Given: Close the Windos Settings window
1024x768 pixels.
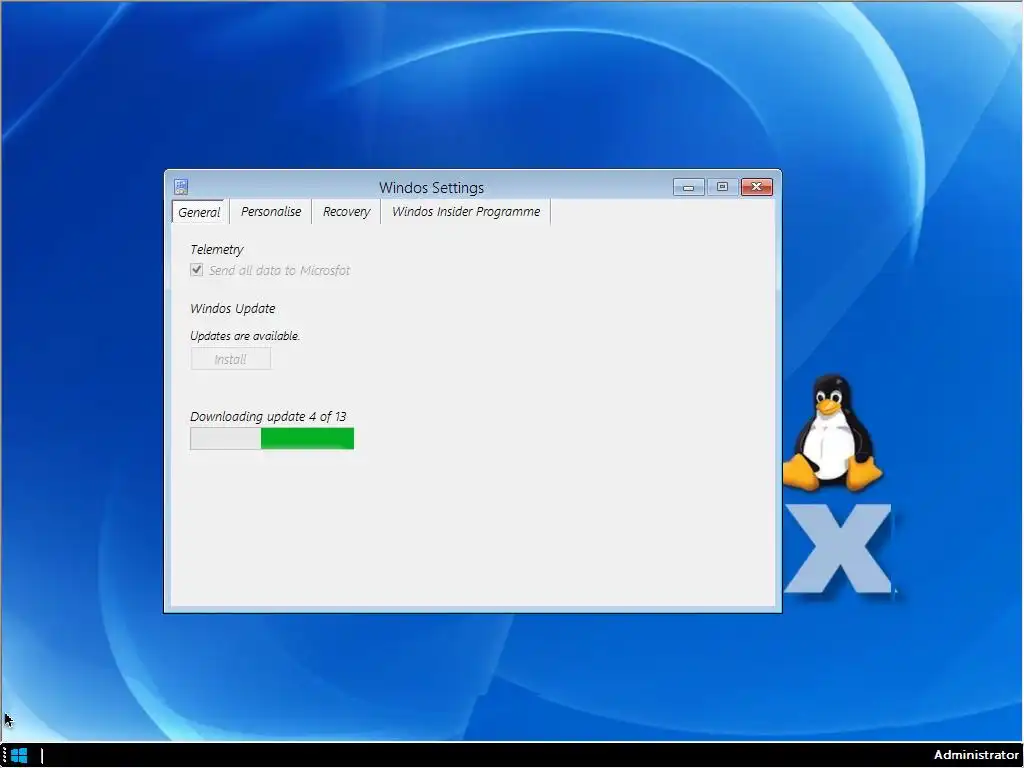Looking at the screenshot, I should point(756,187).
